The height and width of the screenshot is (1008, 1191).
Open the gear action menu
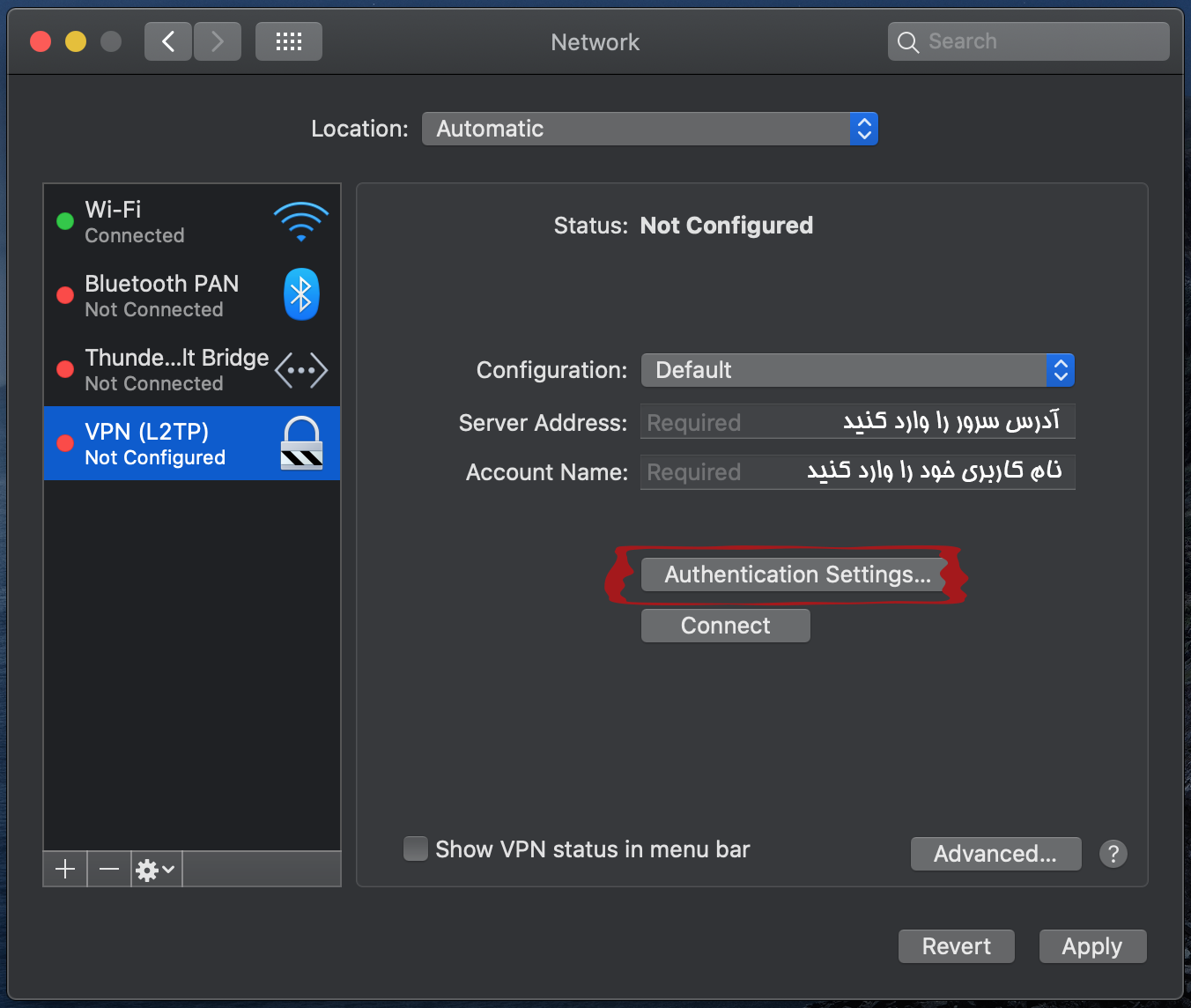[x=156, y=870]
